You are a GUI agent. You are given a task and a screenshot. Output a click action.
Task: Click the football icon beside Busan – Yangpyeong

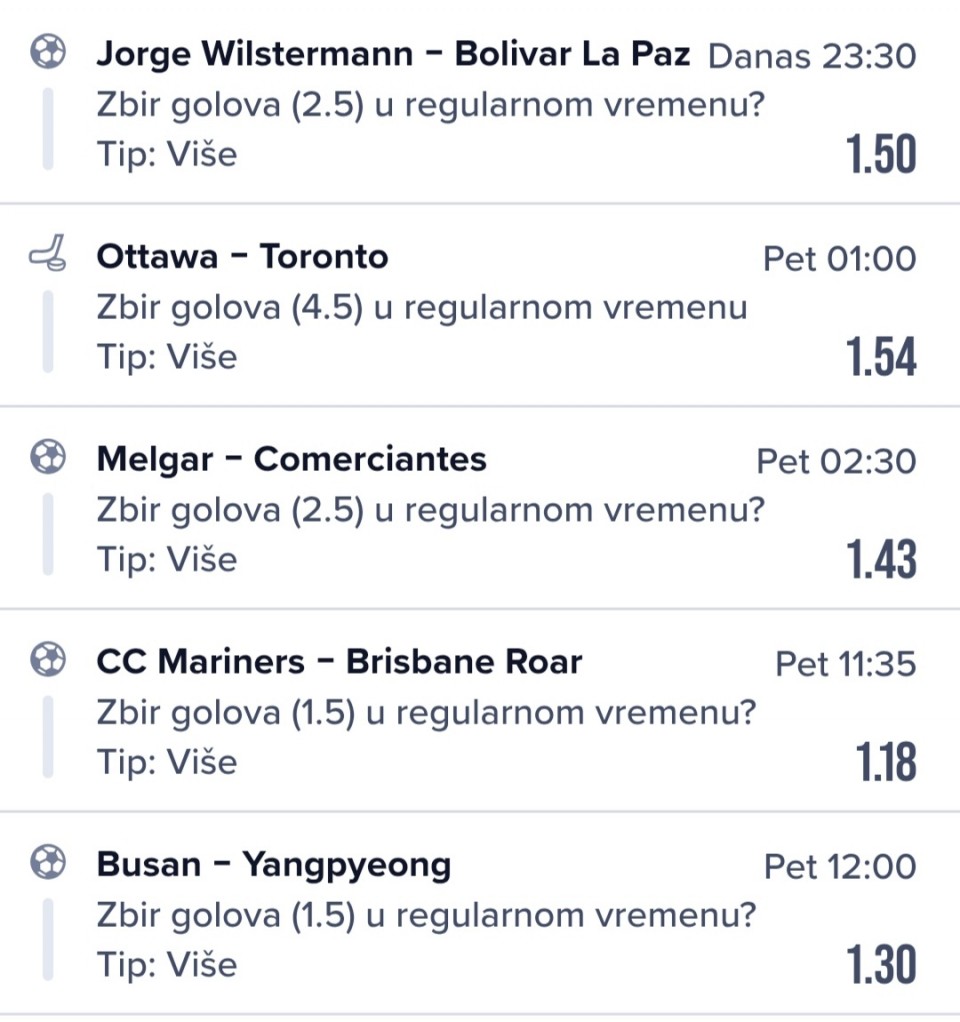pyautogui.click(x=48, y=862)
